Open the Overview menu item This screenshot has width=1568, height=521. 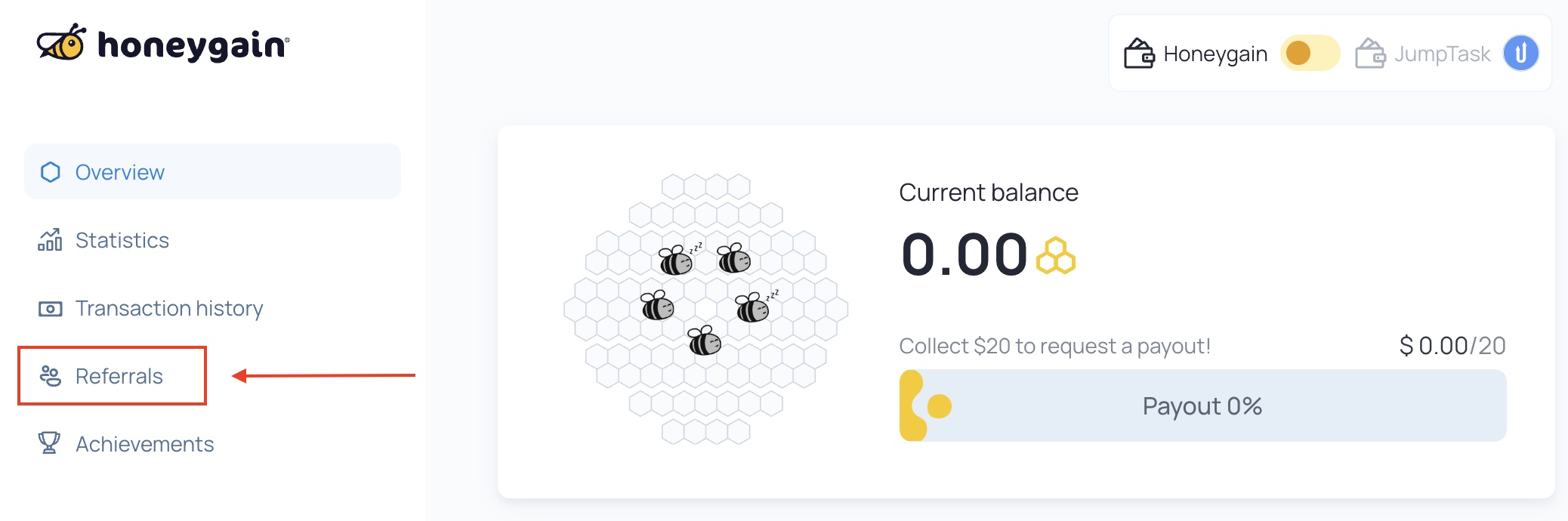pos(212,171)
